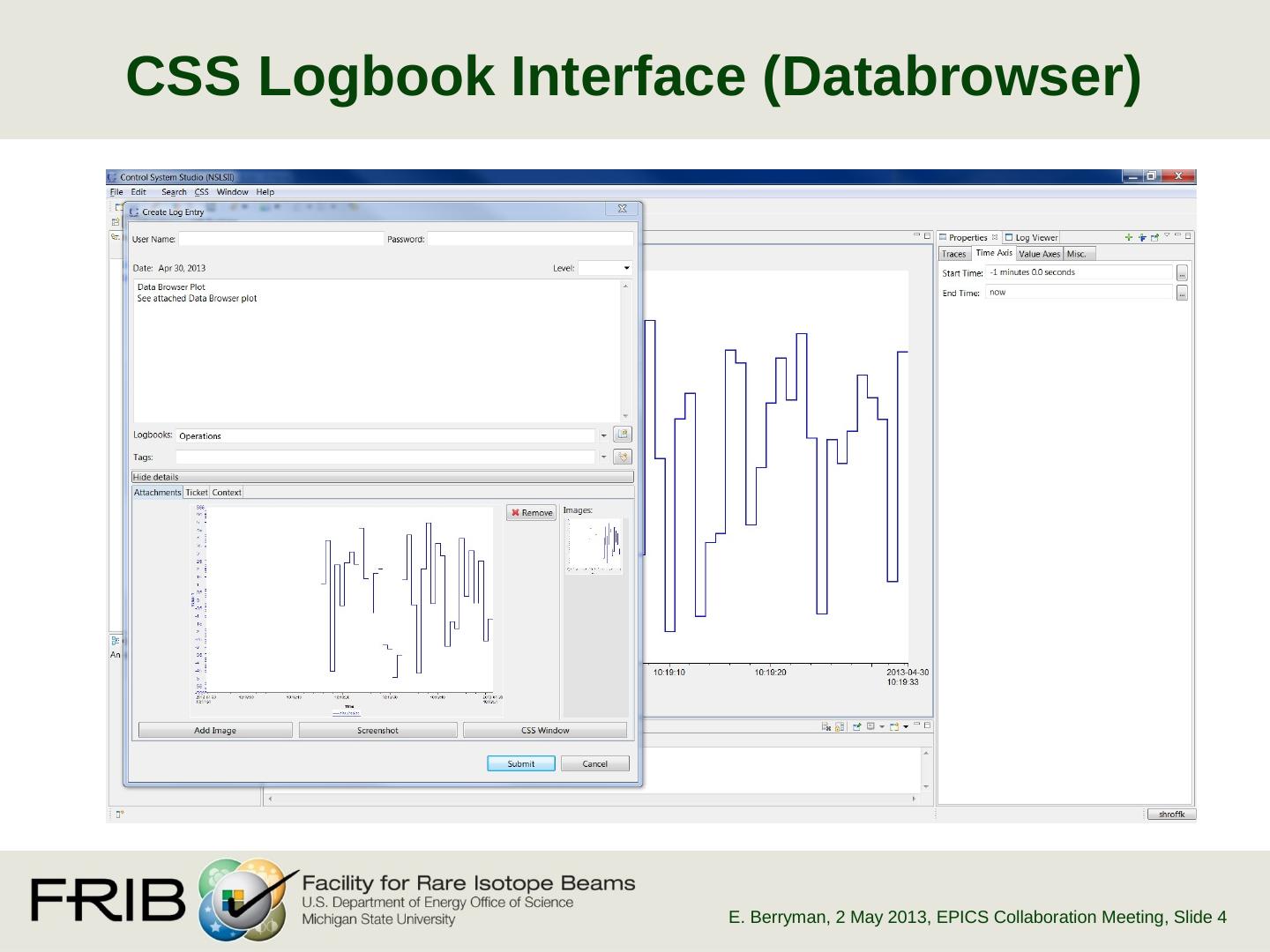Open the Help menu

pyautogui.click(x=265, y=192)
